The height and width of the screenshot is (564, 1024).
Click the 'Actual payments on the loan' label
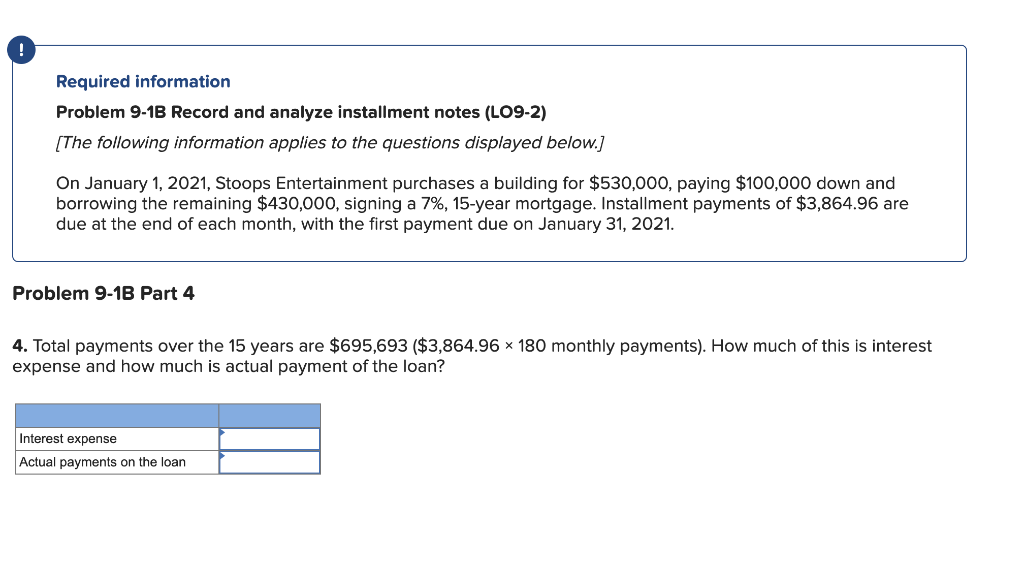point(103,462)
